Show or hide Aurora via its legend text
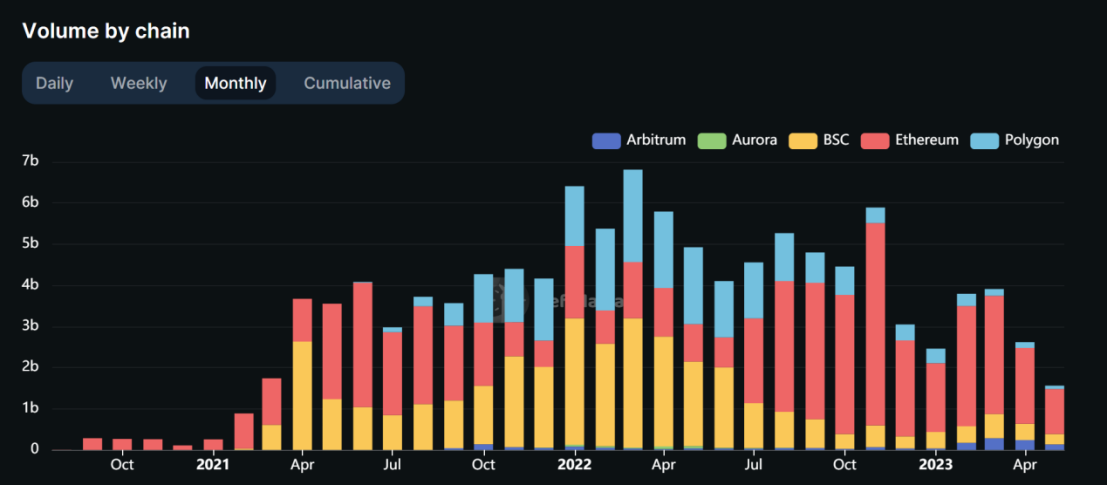Screen dimensions: 1108x485 pyautogui.click(x=754, y=140)
